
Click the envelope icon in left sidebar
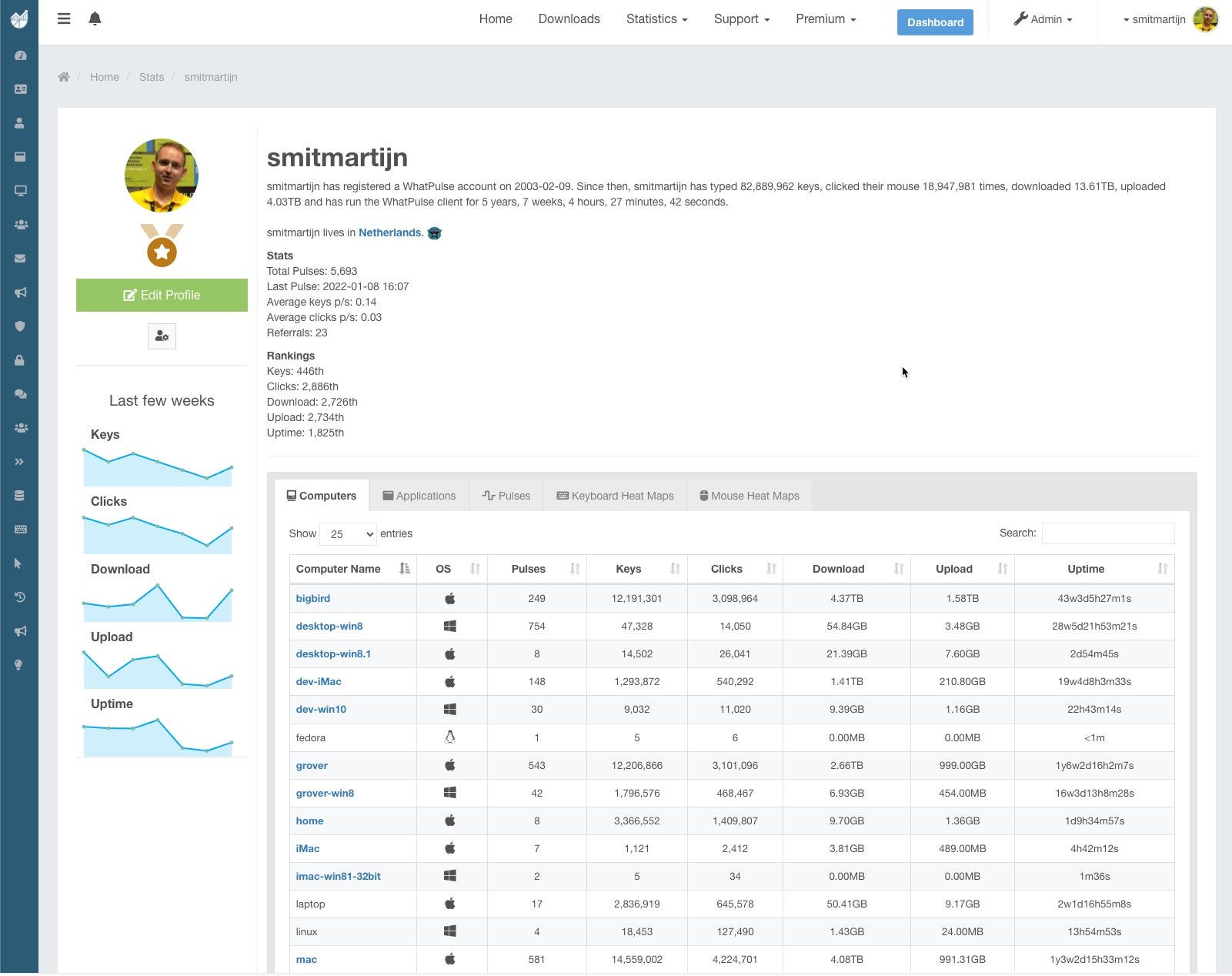[20, 259]
